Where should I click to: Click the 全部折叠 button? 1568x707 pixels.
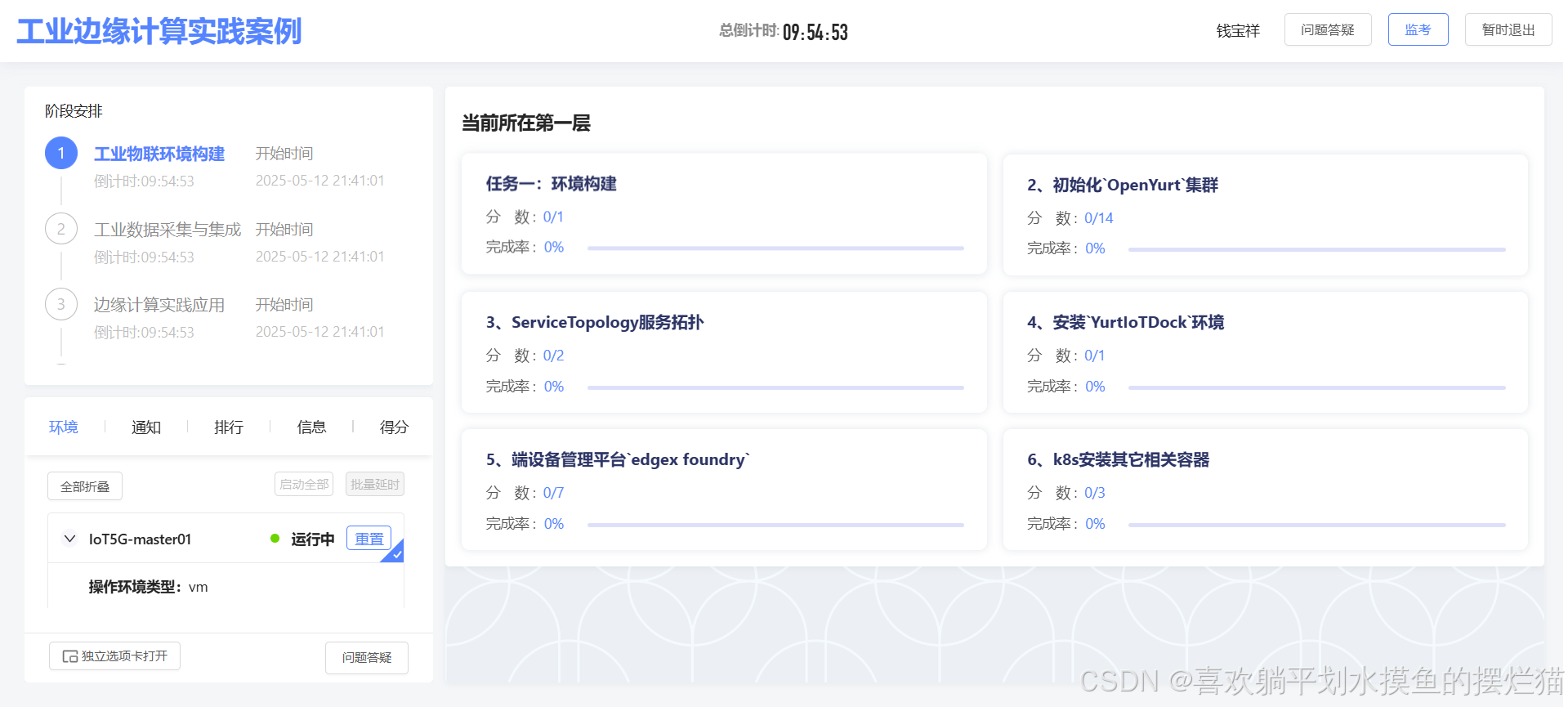[x=85, y=486]
